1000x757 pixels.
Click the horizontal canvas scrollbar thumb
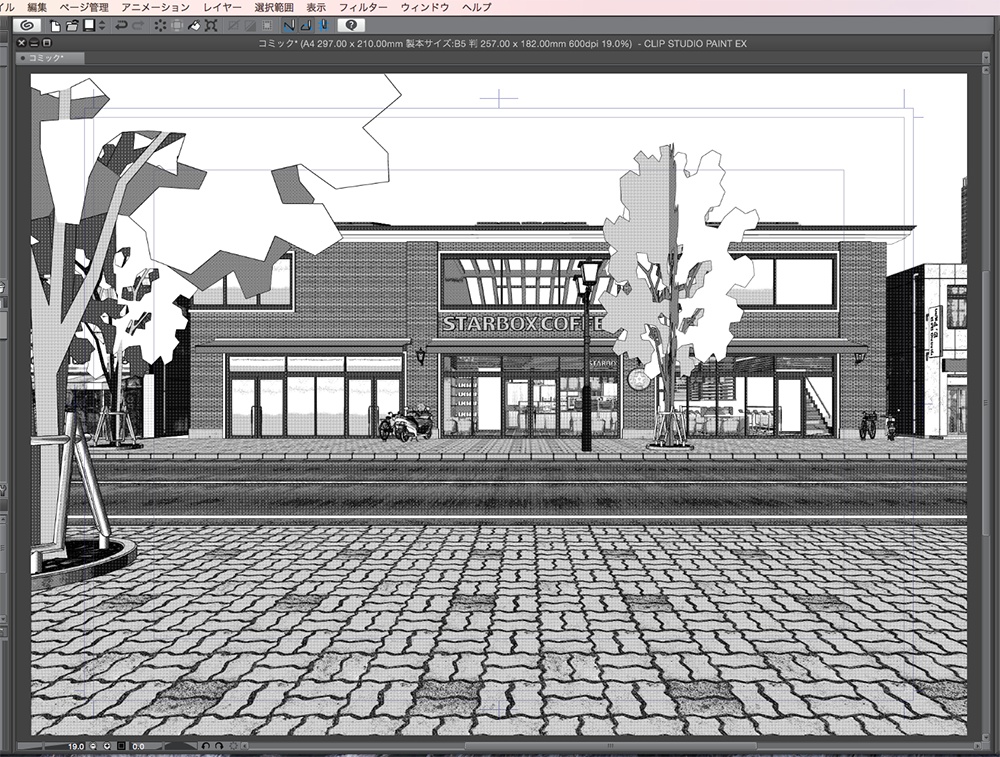tap(610, 746)
